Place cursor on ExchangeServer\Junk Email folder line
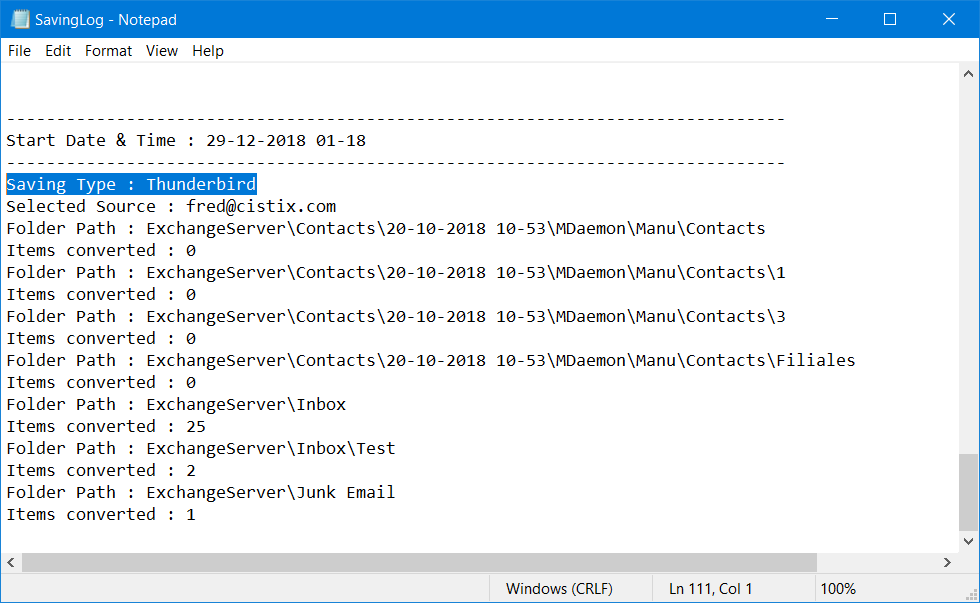980x603 pixels. (x=201, y=492)
